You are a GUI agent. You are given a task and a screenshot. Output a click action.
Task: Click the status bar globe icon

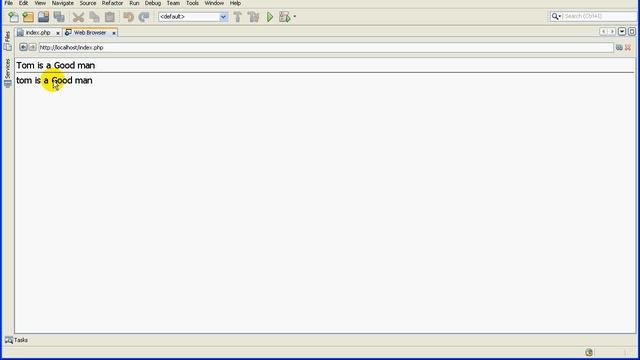pos(589,352)
